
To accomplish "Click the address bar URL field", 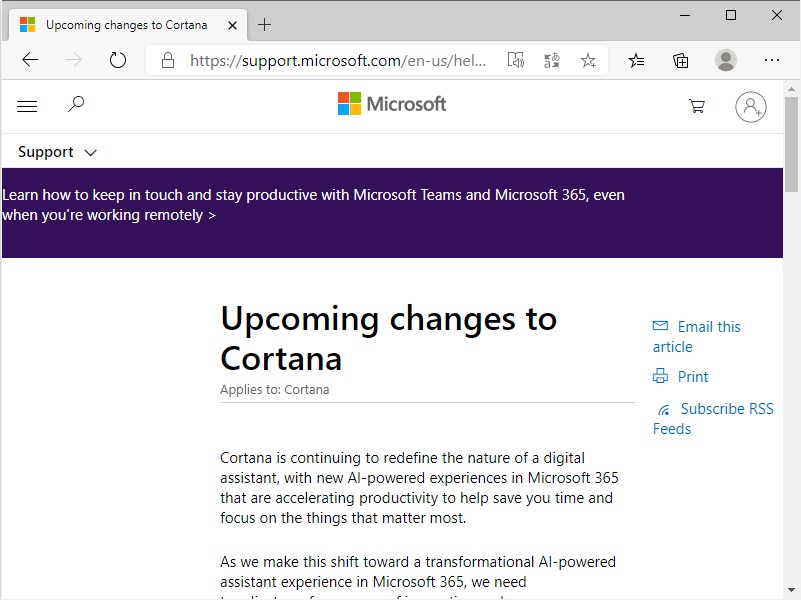I will click(338, 60).
